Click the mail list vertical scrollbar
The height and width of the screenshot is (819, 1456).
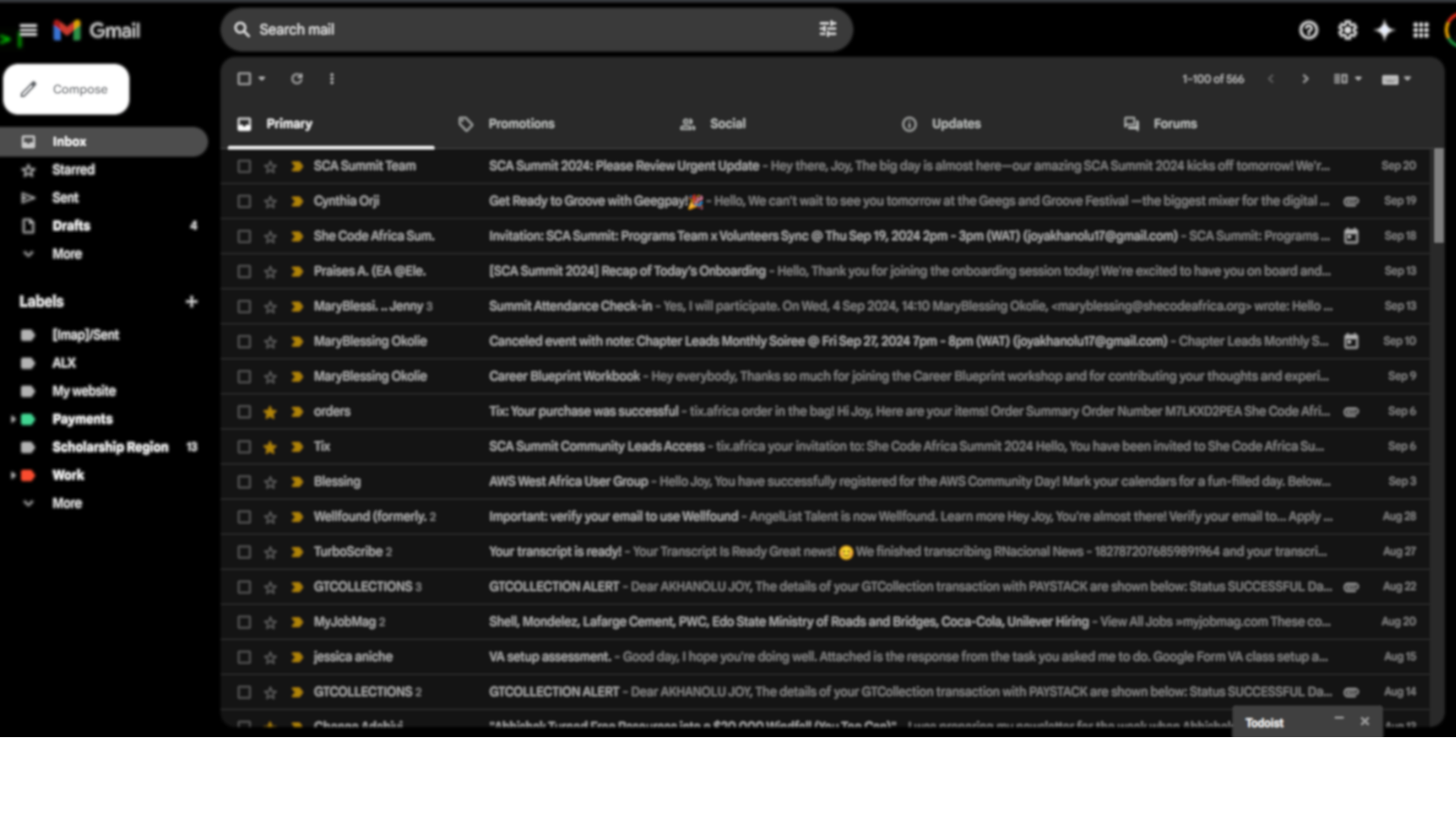(x=1439, y=197)
